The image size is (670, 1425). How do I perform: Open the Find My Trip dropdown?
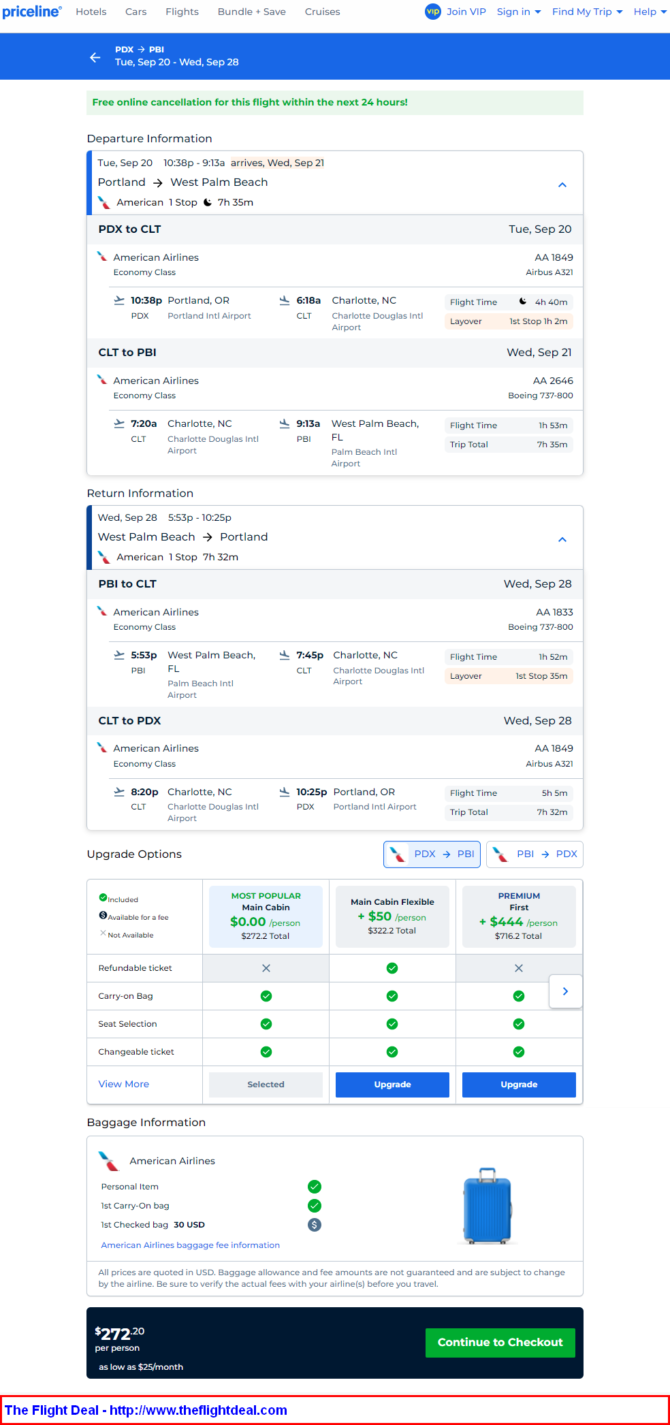click(587, 12)
